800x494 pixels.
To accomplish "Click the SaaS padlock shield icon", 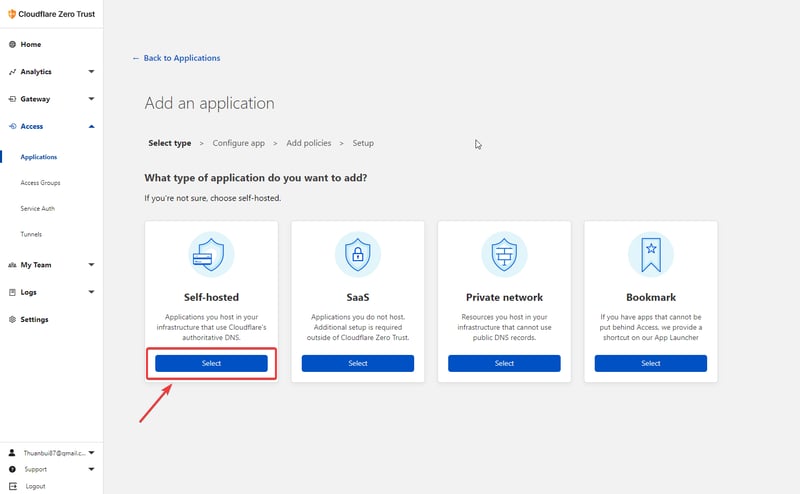I will click(x=357, y=254).
